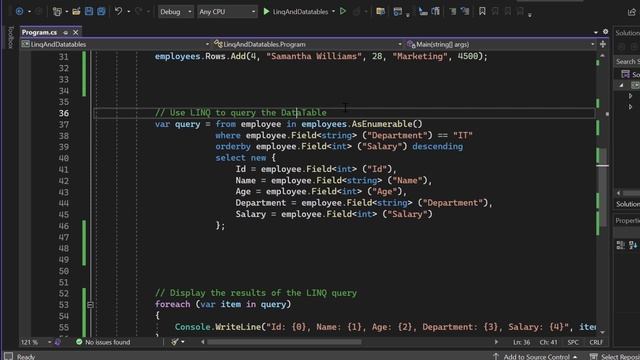Click 'AsEnumerable()' on line 37

pyautogui.click(x=387, y=124)
